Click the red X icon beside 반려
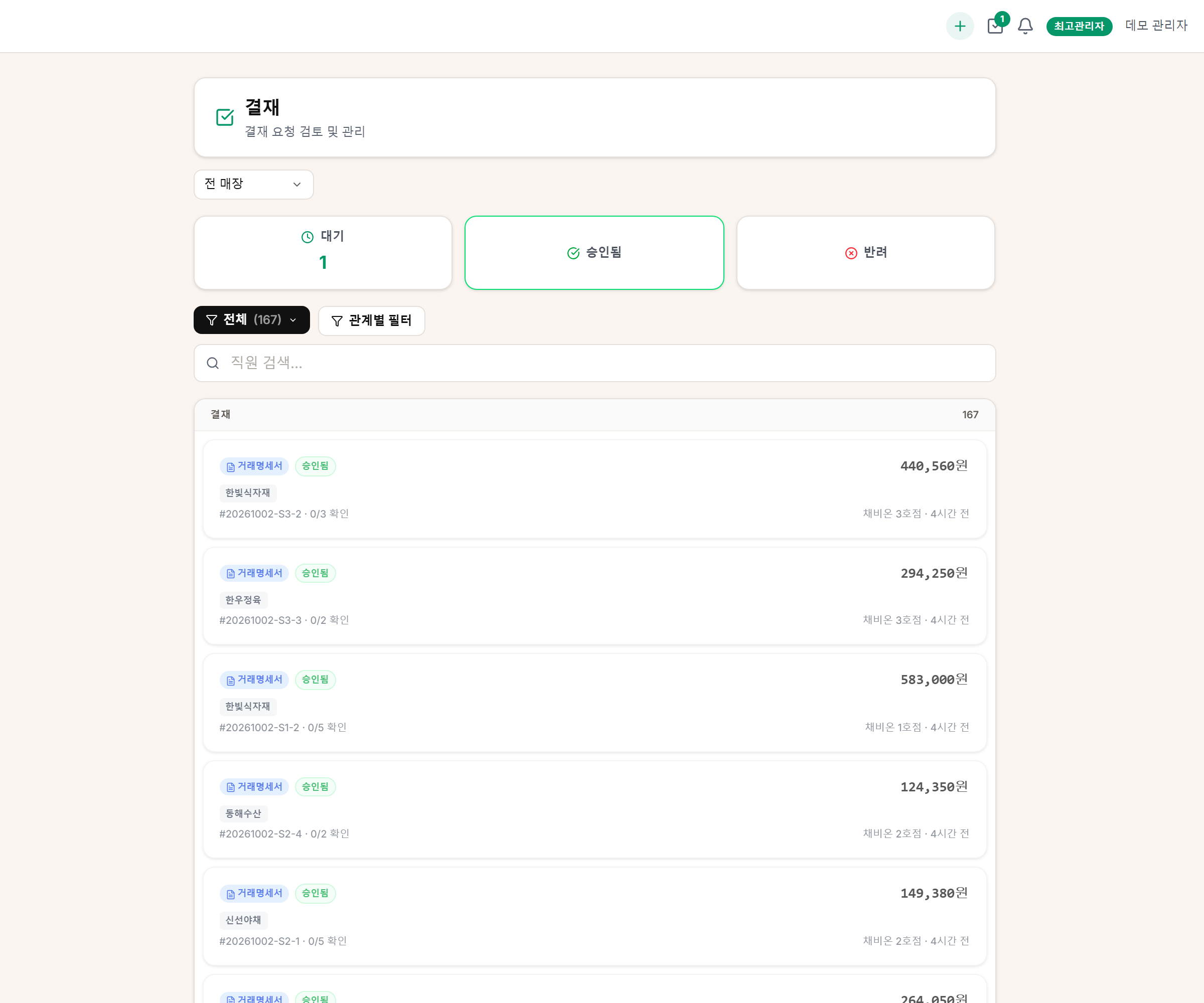The width and height of the screenshot is (1204, 1003). tap(851, 253)
